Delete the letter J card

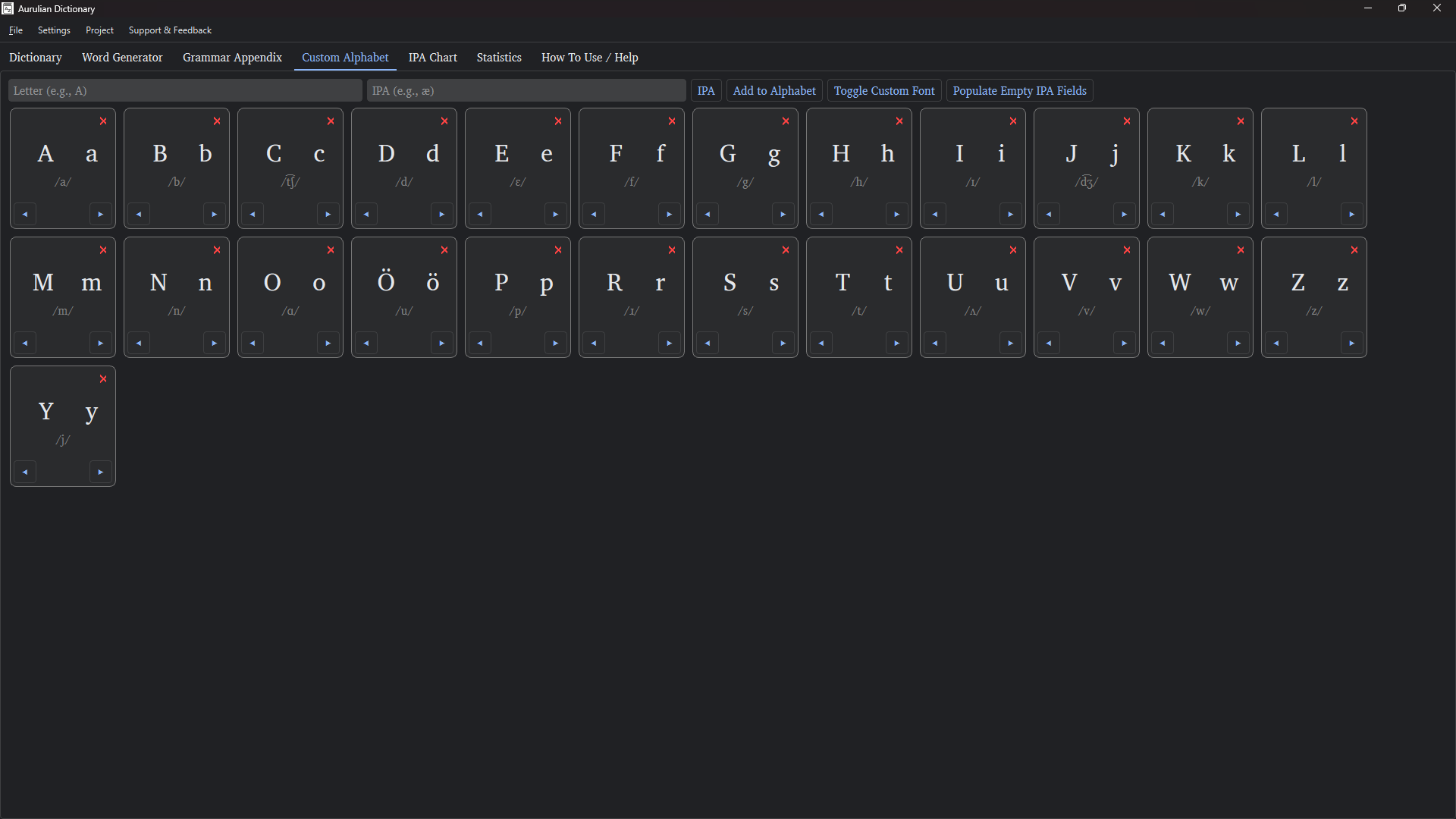1127,121
